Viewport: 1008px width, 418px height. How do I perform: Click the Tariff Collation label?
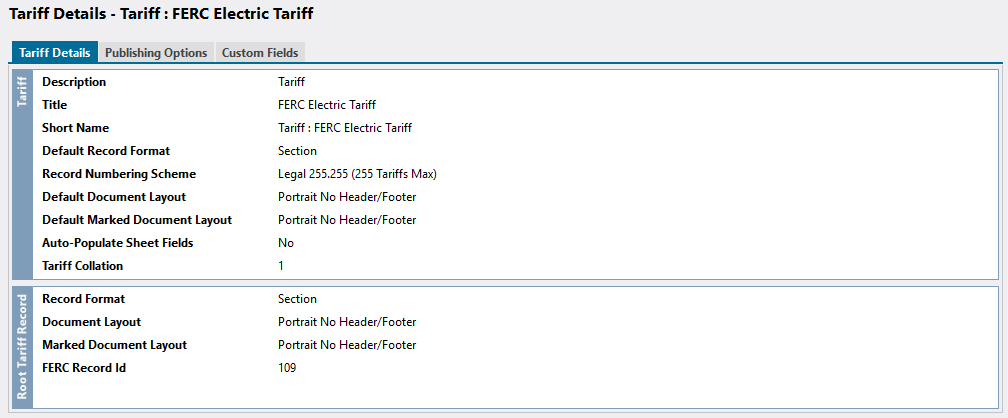tap(82, 266)
